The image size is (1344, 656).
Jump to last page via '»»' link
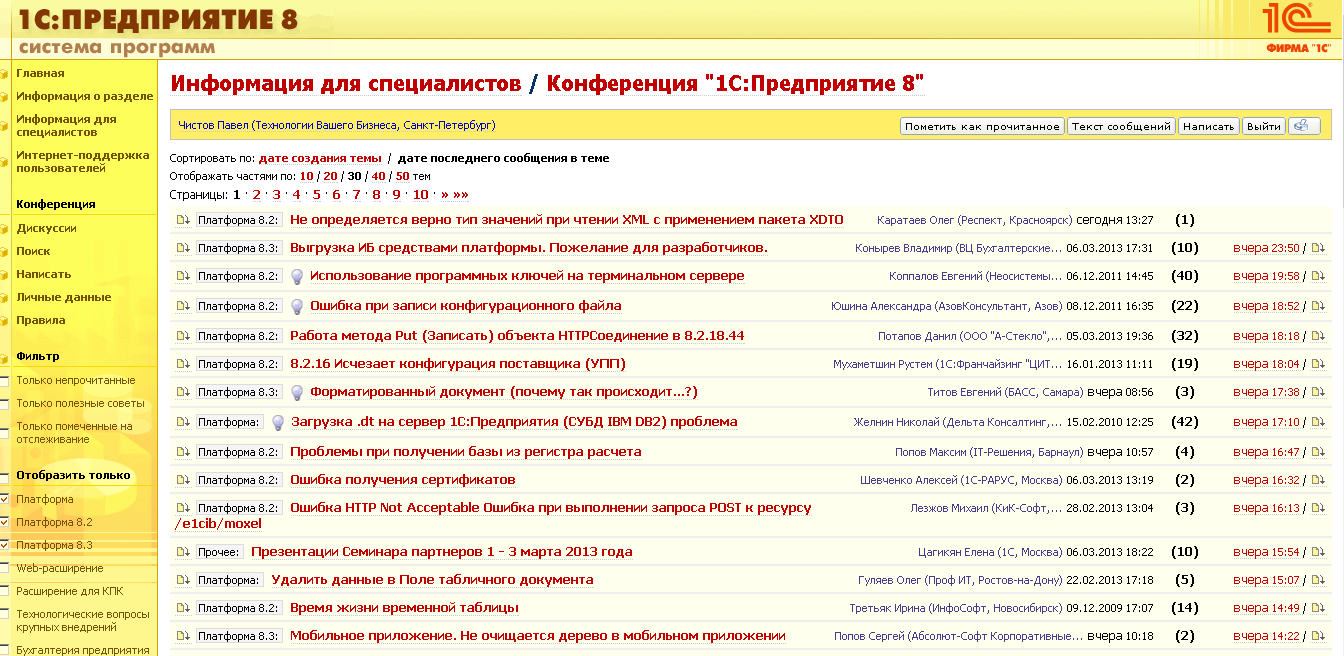(x=461, y=194)
